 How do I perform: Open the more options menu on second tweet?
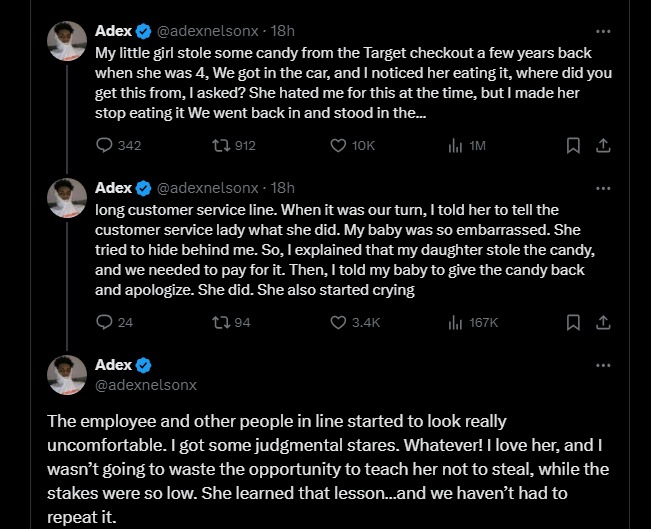pos(602,188)
